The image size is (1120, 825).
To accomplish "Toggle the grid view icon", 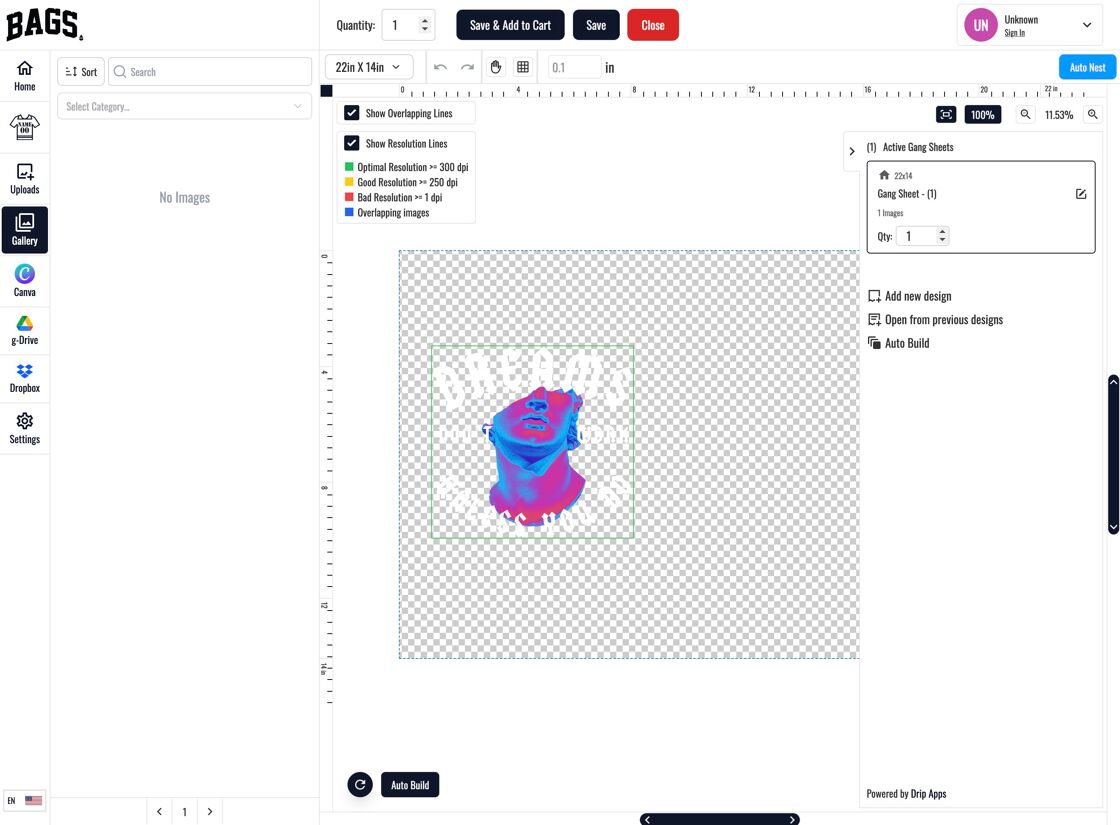I will point(523,67).
